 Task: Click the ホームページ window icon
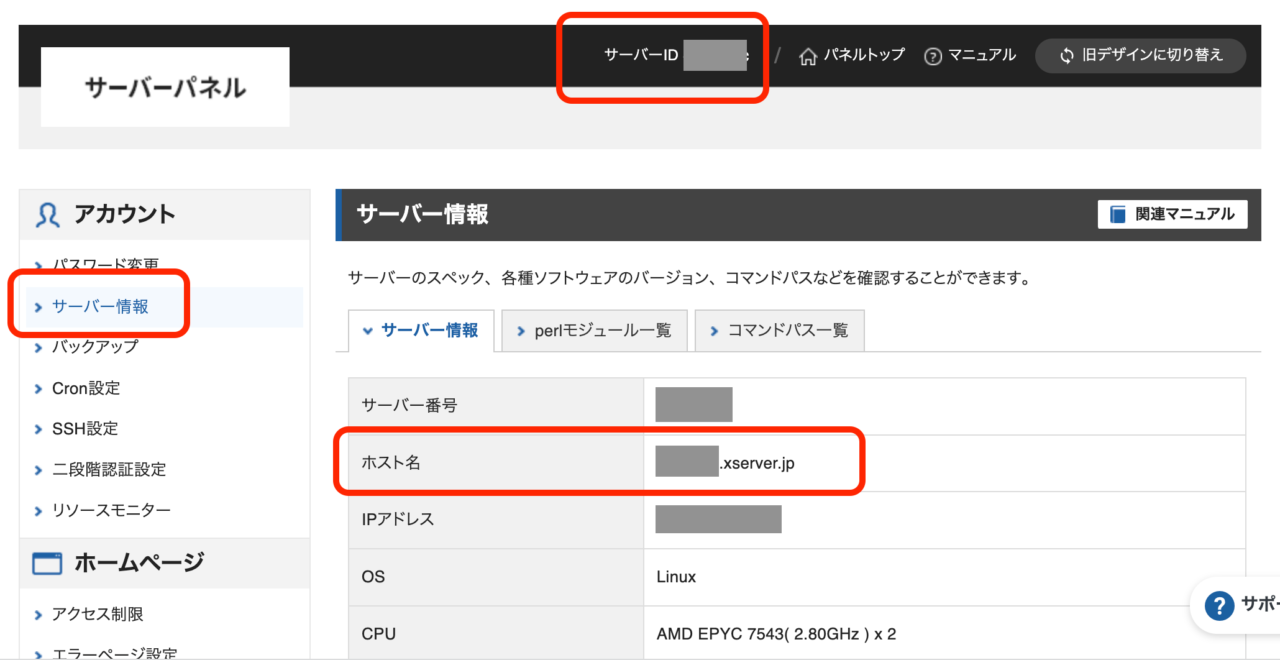point(47,564)
